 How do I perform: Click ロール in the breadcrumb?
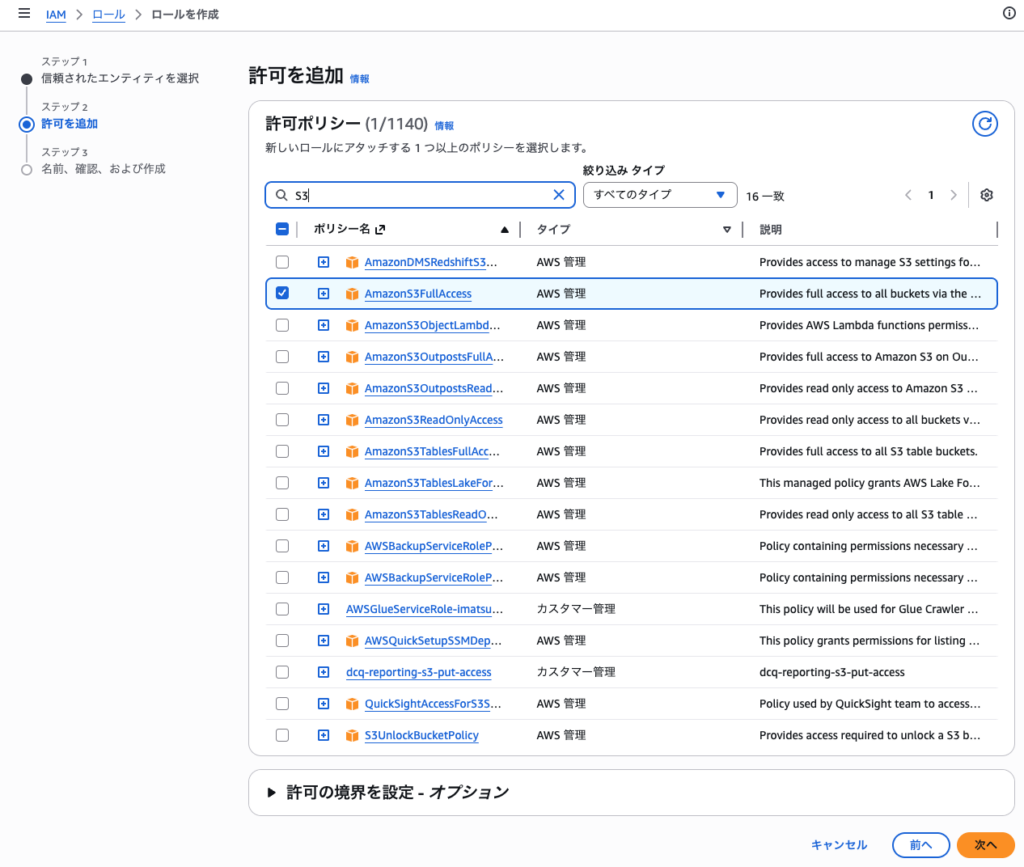[109, 15]
